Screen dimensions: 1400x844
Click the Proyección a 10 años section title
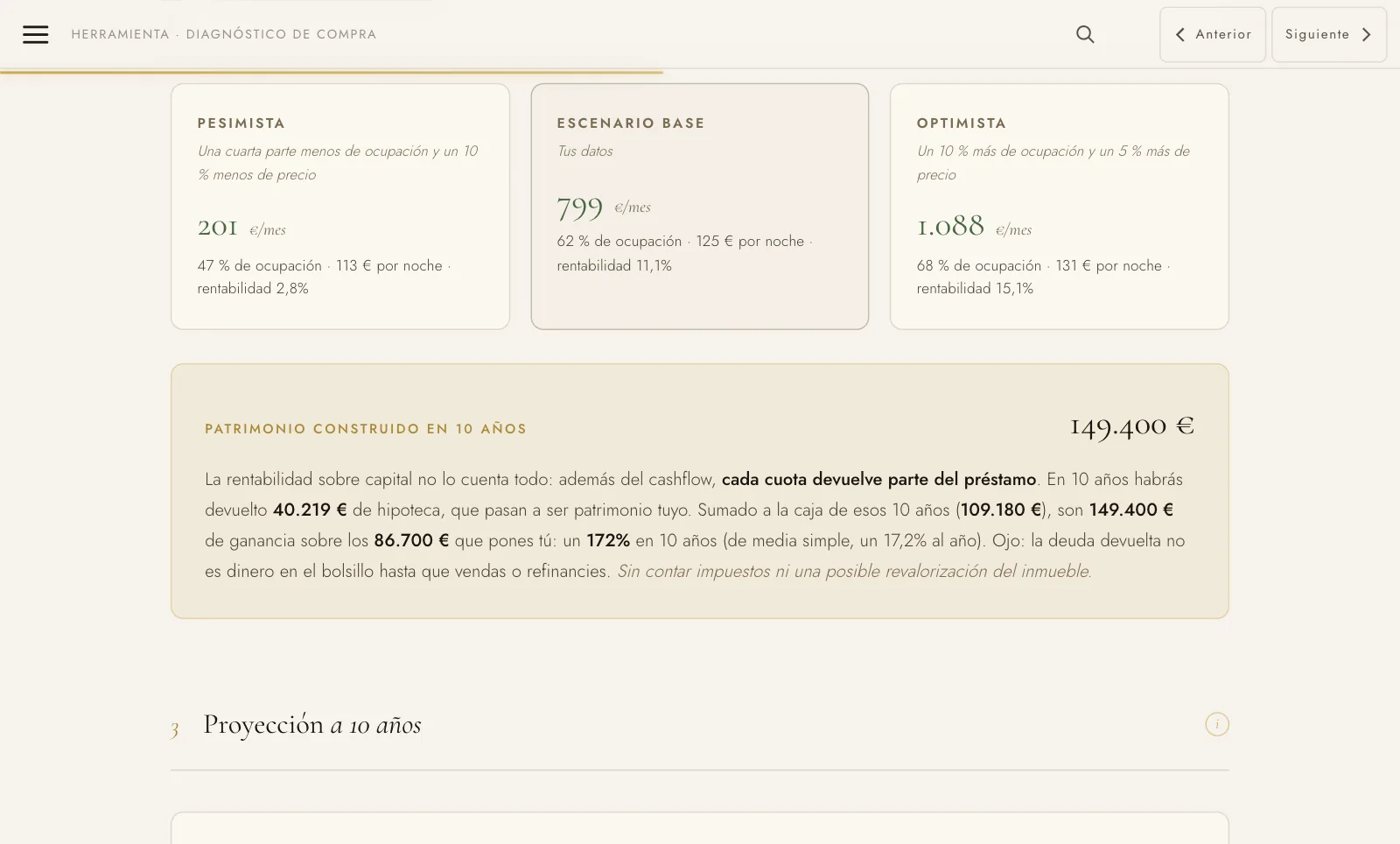[x=312, y=725]
